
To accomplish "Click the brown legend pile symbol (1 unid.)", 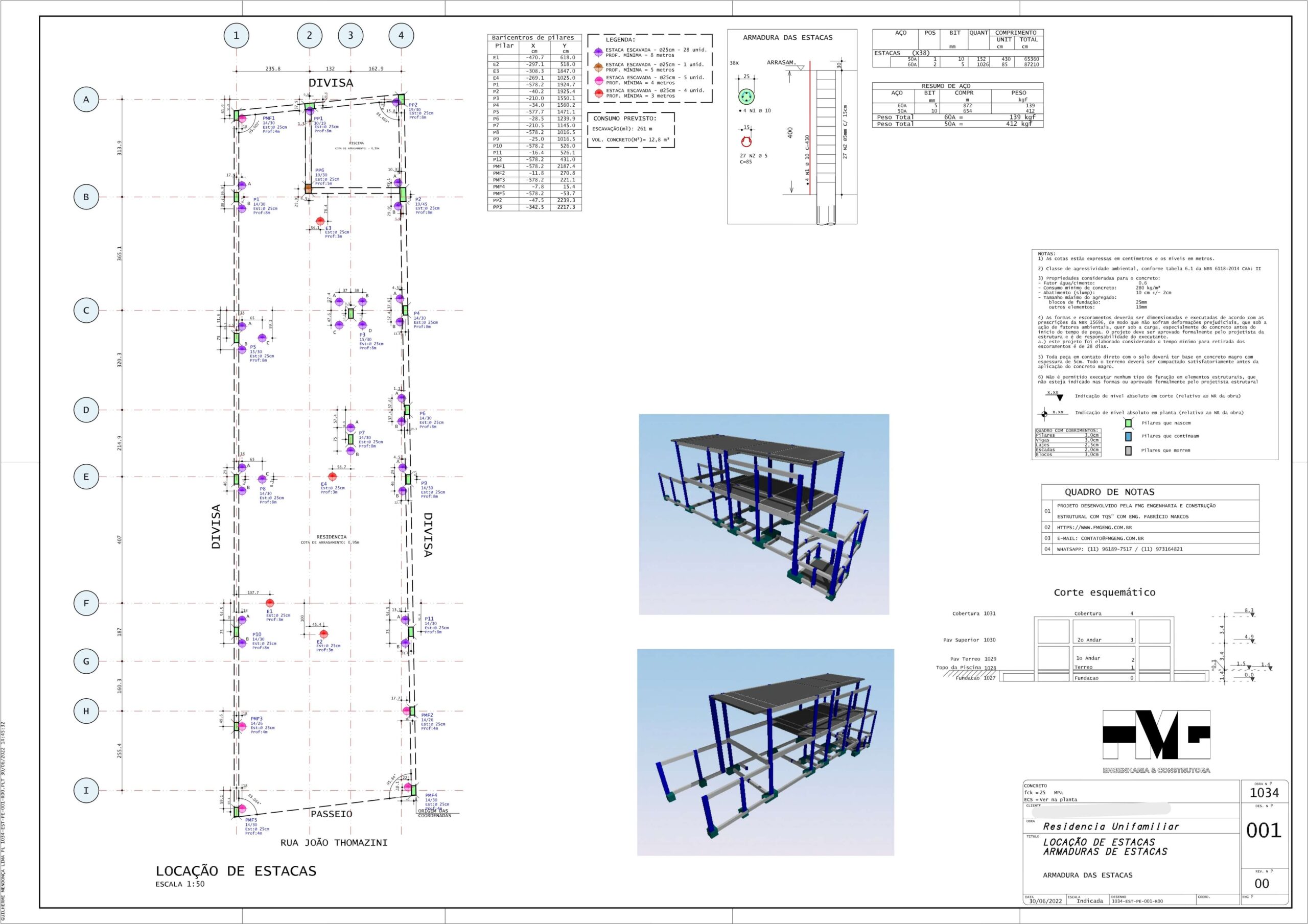I will pyautogui.click(x=598, y=66).
